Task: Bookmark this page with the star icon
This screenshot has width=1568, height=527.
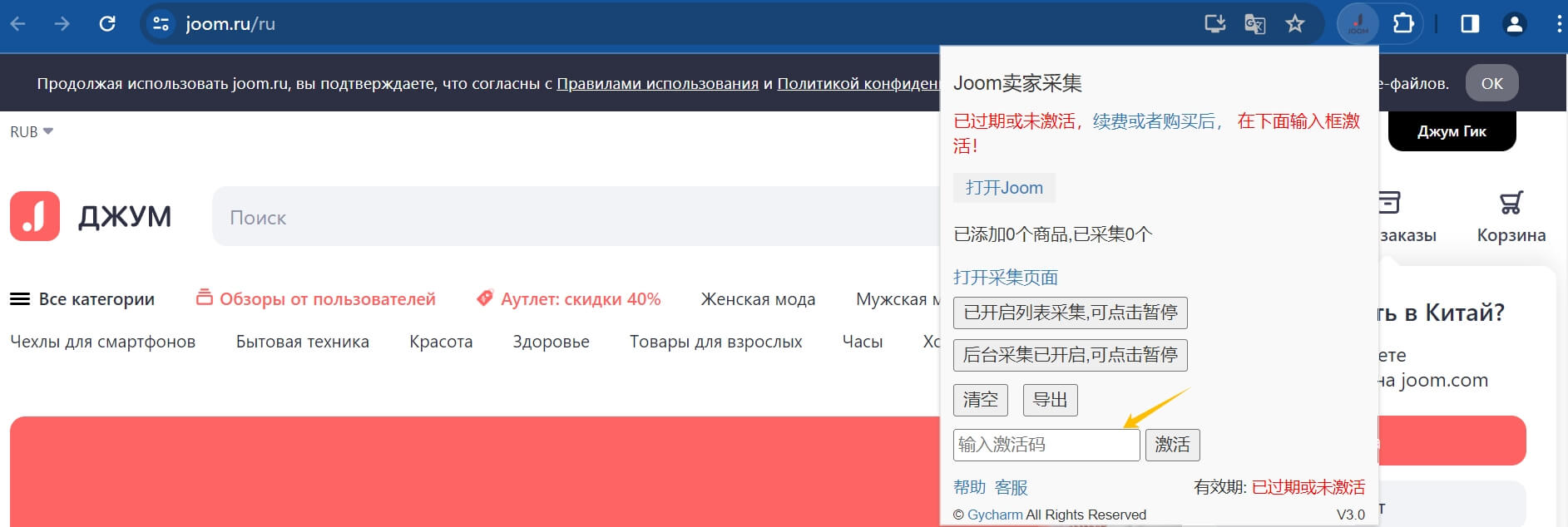Action: (1295, 24)
